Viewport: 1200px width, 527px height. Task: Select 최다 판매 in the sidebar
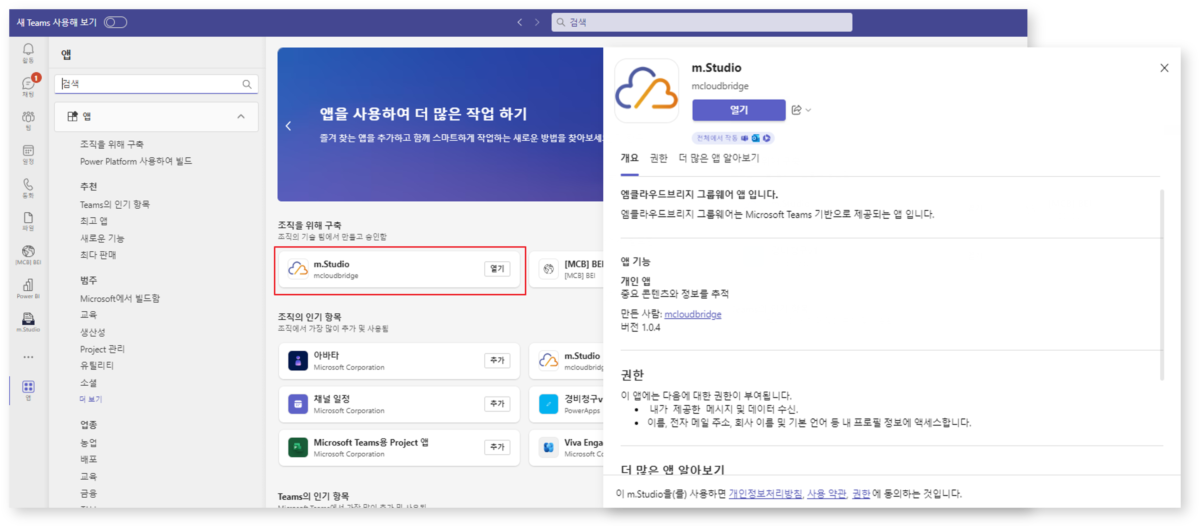click(98, 255)
